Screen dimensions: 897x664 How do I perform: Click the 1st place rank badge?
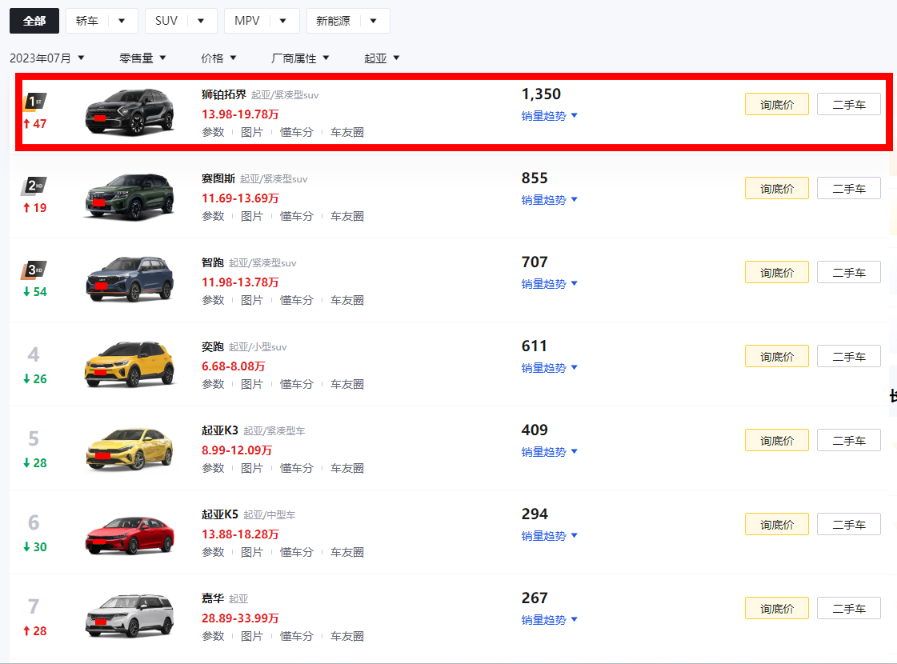click(34, 102)
